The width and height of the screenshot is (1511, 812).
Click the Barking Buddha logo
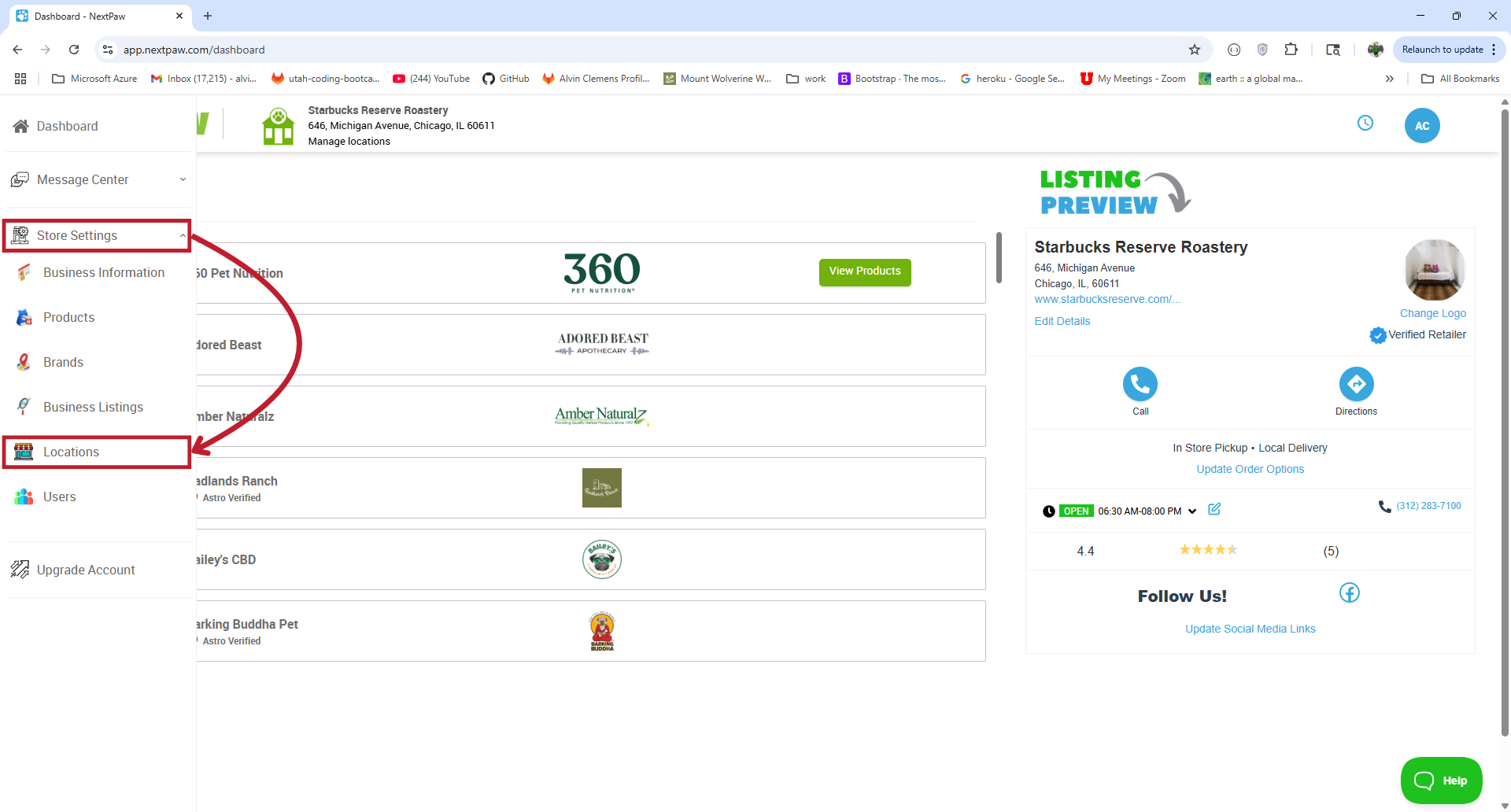[602, 631]
